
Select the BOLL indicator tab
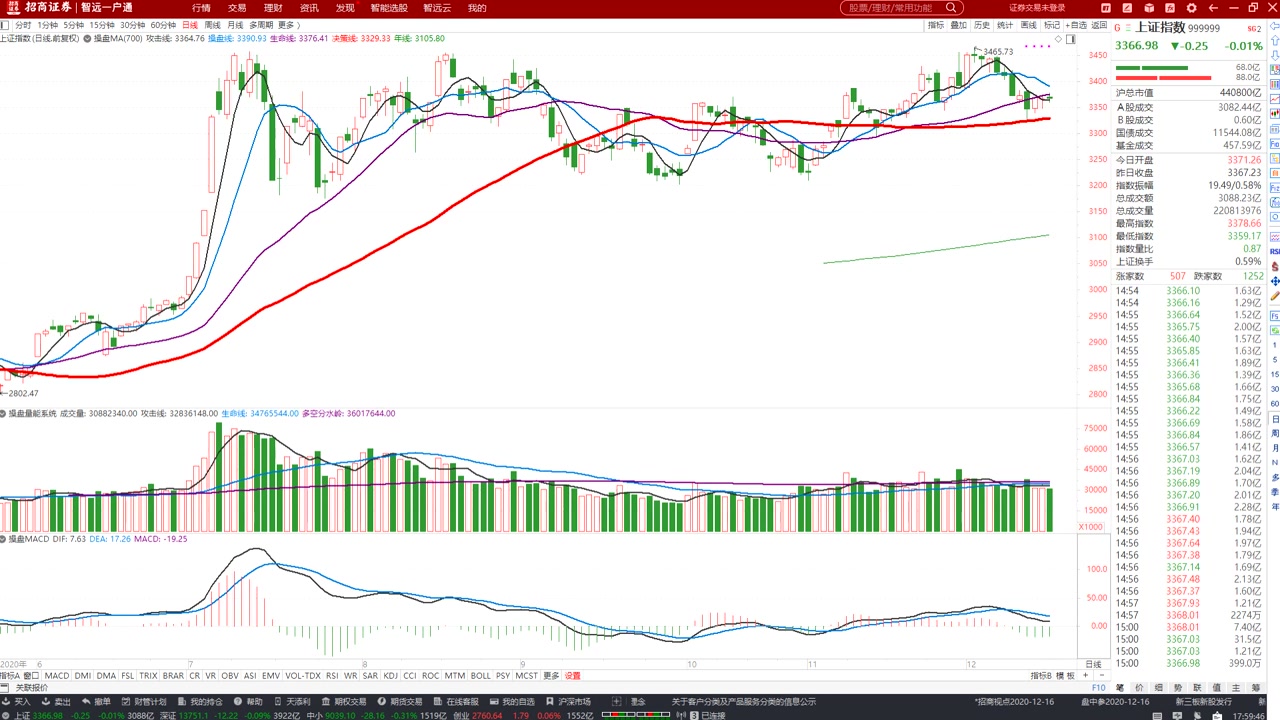[x=481, y=676]
